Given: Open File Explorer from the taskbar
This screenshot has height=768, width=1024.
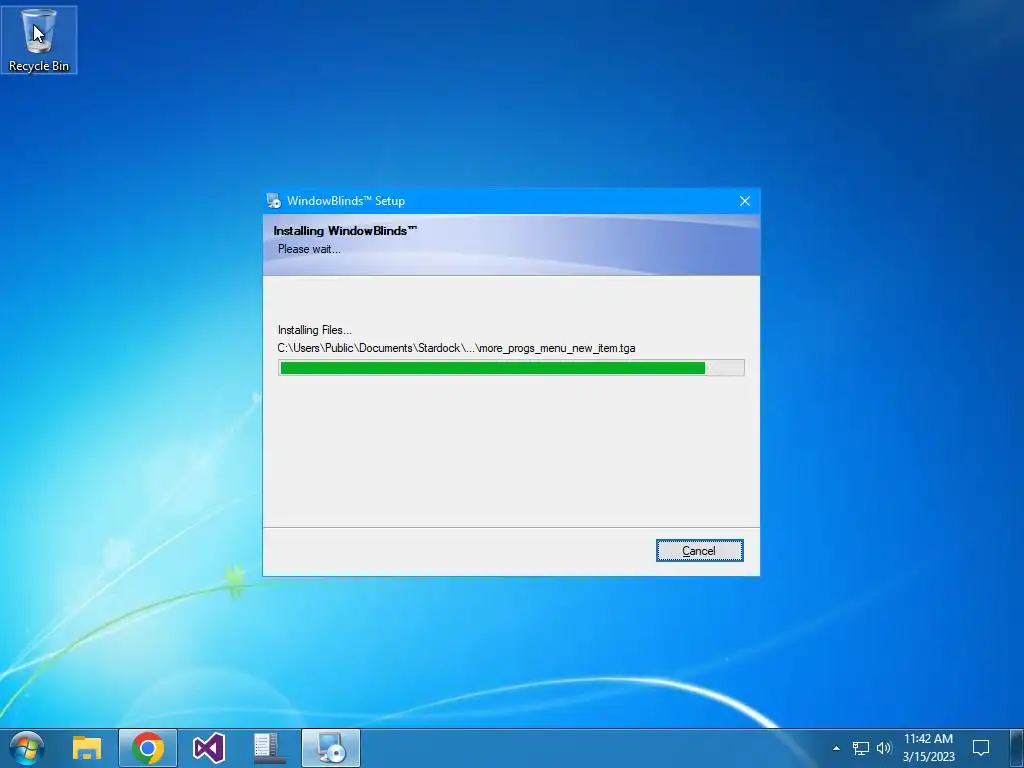Looking at the screenshot, I should pyautogui.click(x=87, y=748).
